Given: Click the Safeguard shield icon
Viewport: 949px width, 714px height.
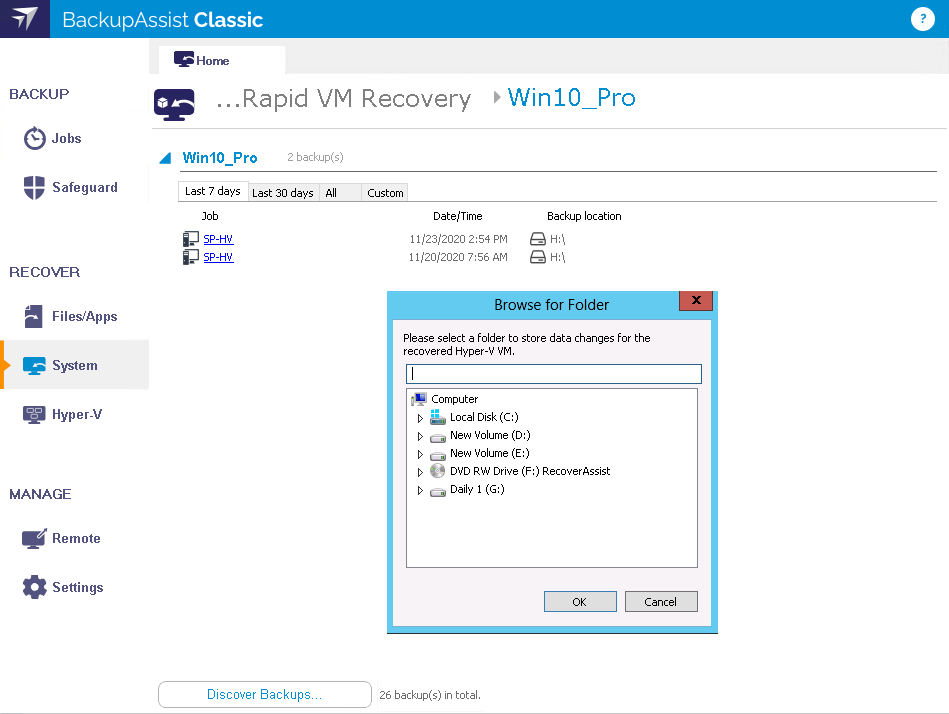Looking at the screenshot, I should point(34,188).
